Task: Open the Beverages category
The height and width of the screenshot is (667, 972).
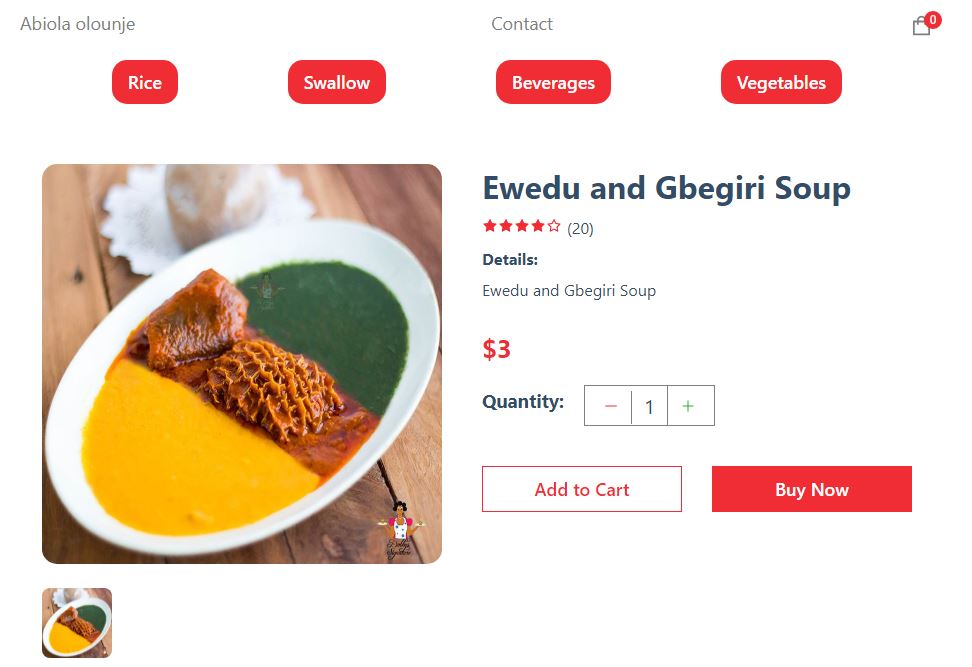Action: click(553, 83)
